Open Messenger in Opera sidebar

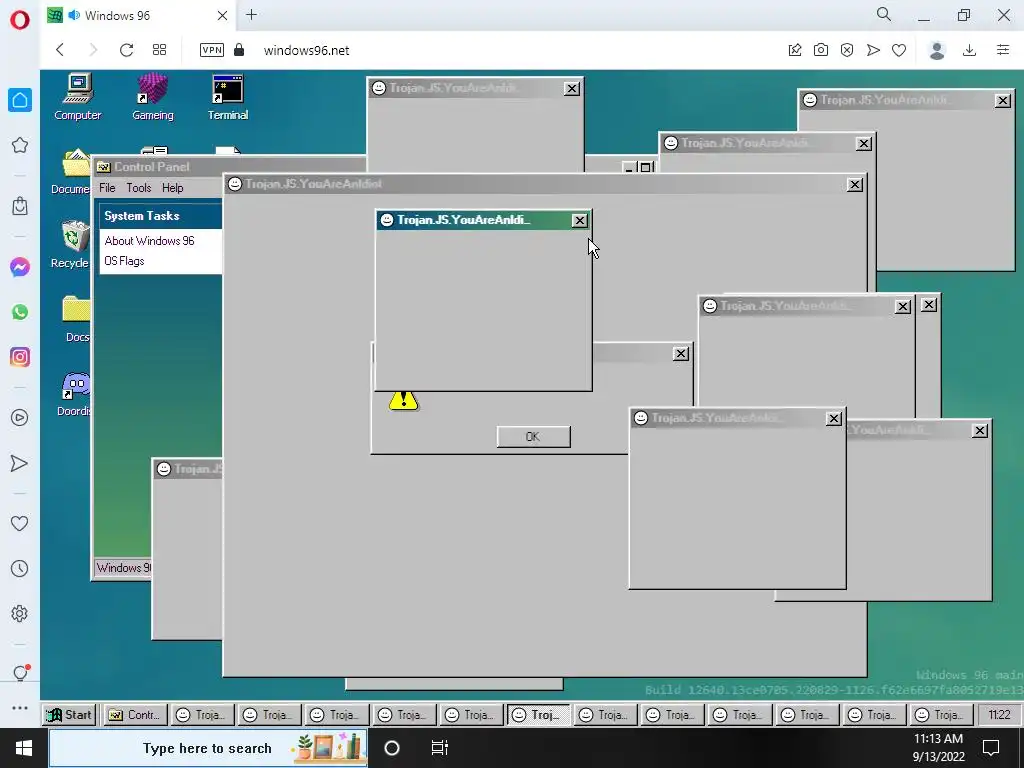(x=20, y=267)
